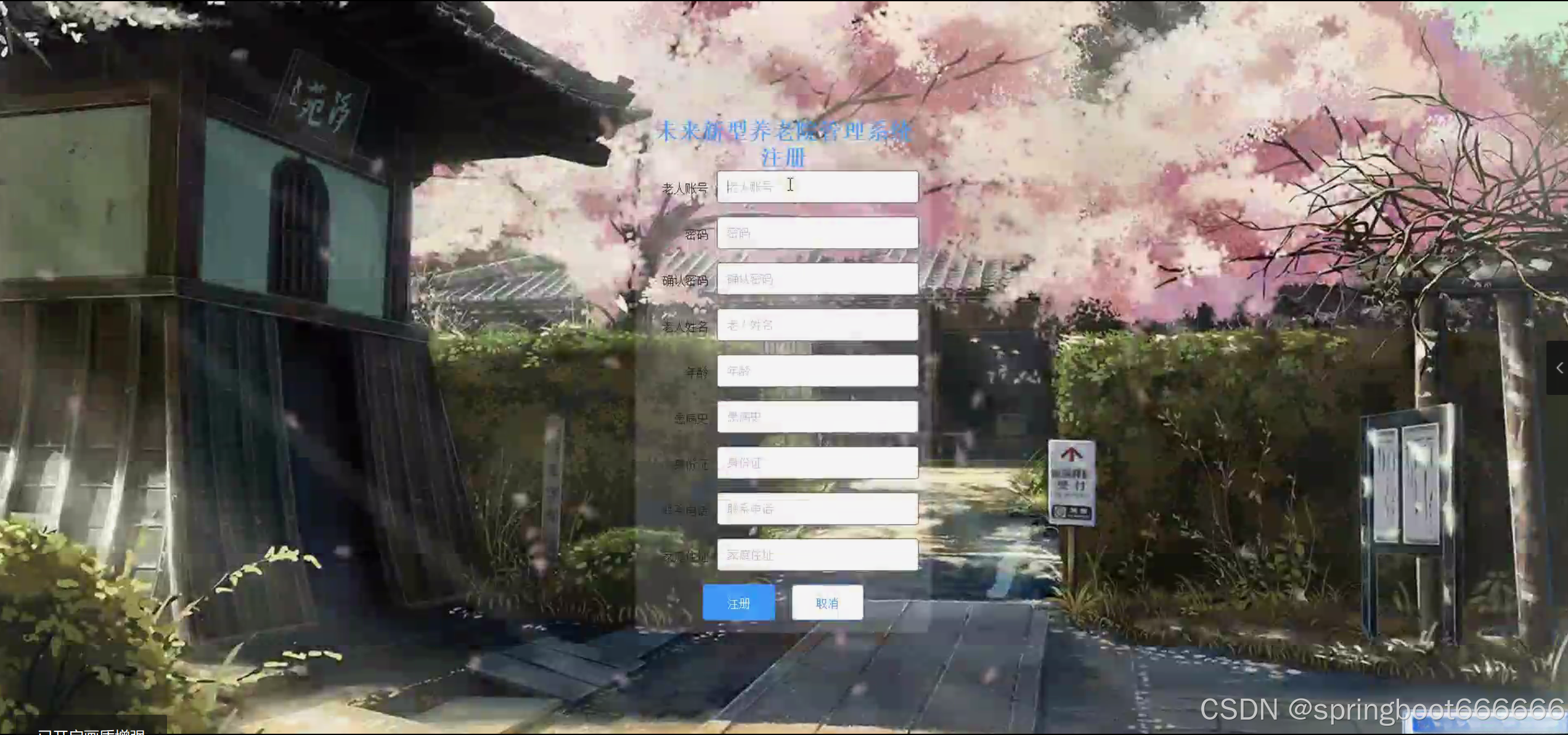Viewport: 1568px width, 735px height.
Task: Click the 确认密码 confirm password field
Action: pos(817,279)
